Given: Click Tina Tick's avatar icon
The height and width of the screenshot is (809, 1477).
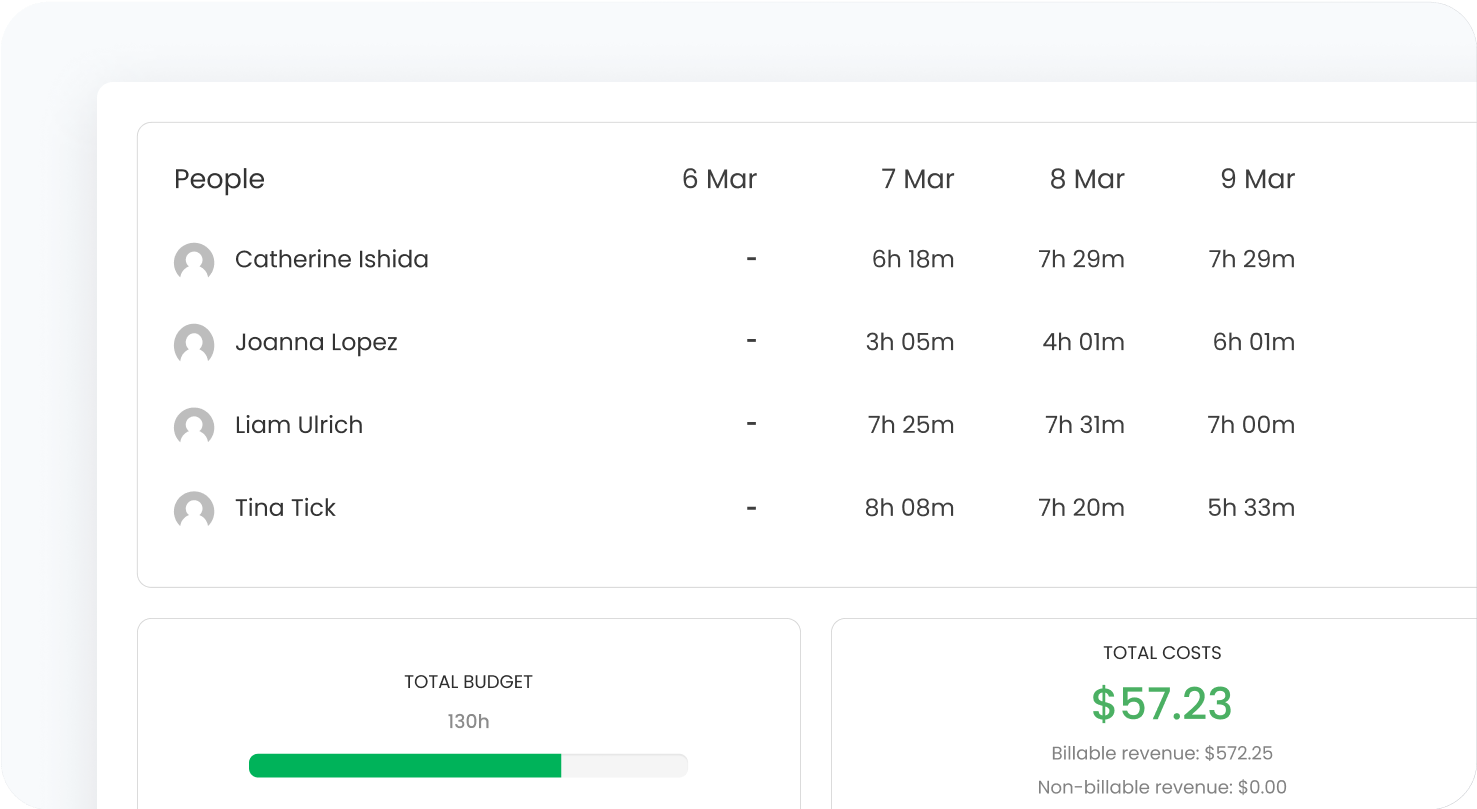Looking at the screenshot, I should coord(194,511).
